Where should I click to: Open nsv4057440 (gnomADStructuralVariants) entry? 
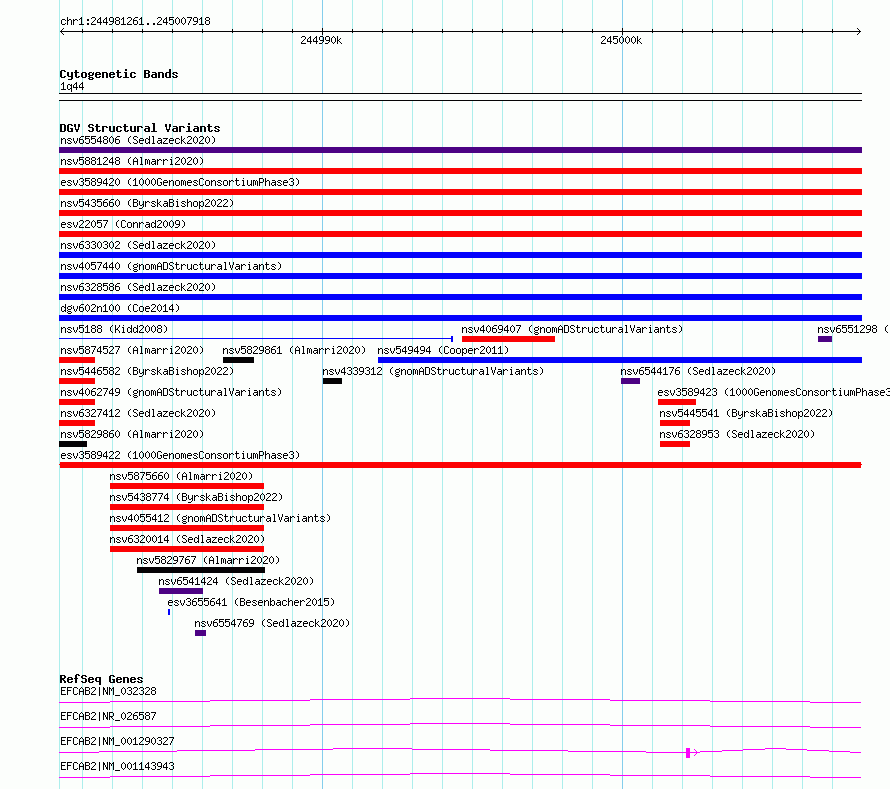(171, 266)
